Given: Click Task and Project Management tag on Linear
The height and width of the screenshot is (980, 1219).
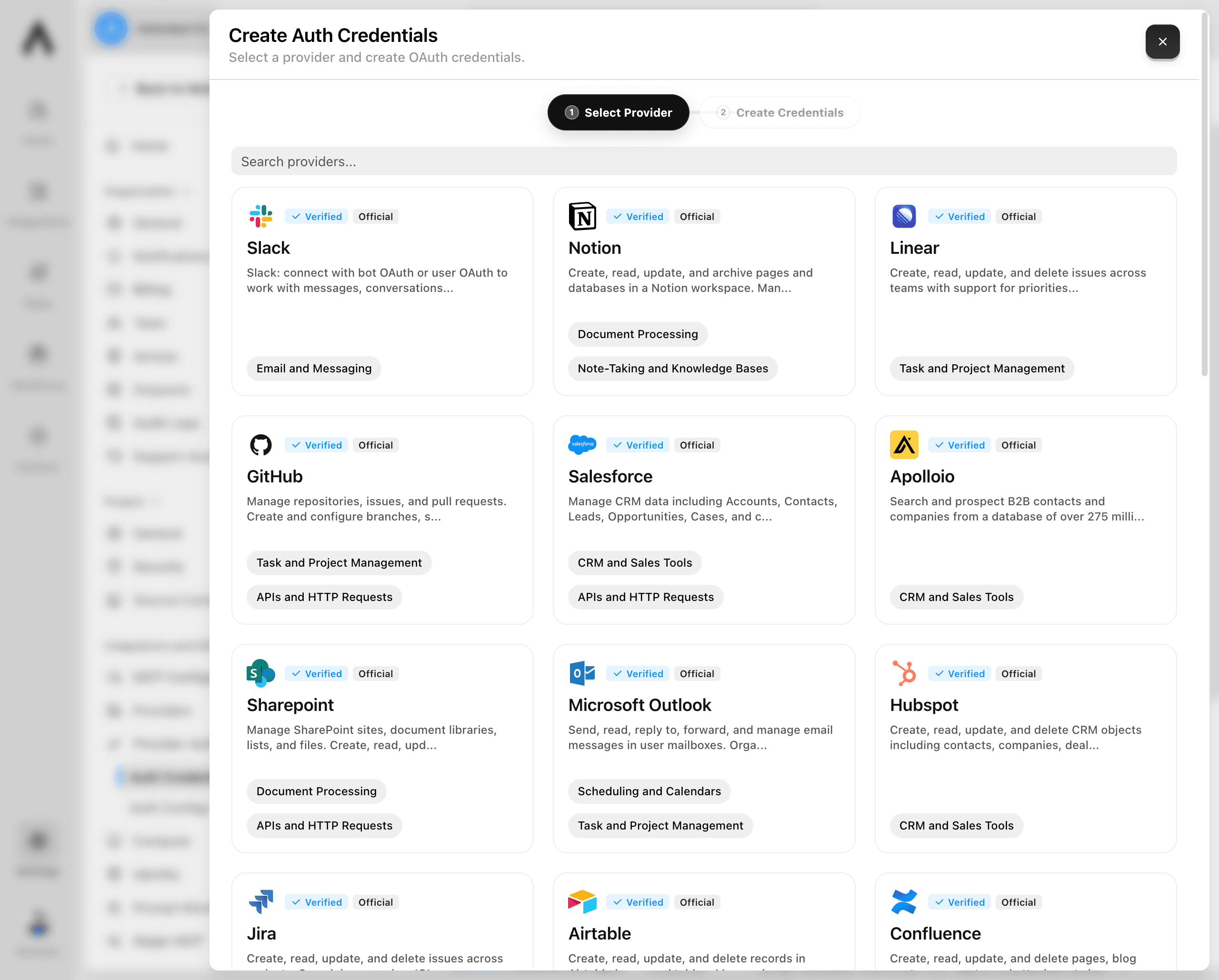Looking at the screenshot, I should [981, 368].
